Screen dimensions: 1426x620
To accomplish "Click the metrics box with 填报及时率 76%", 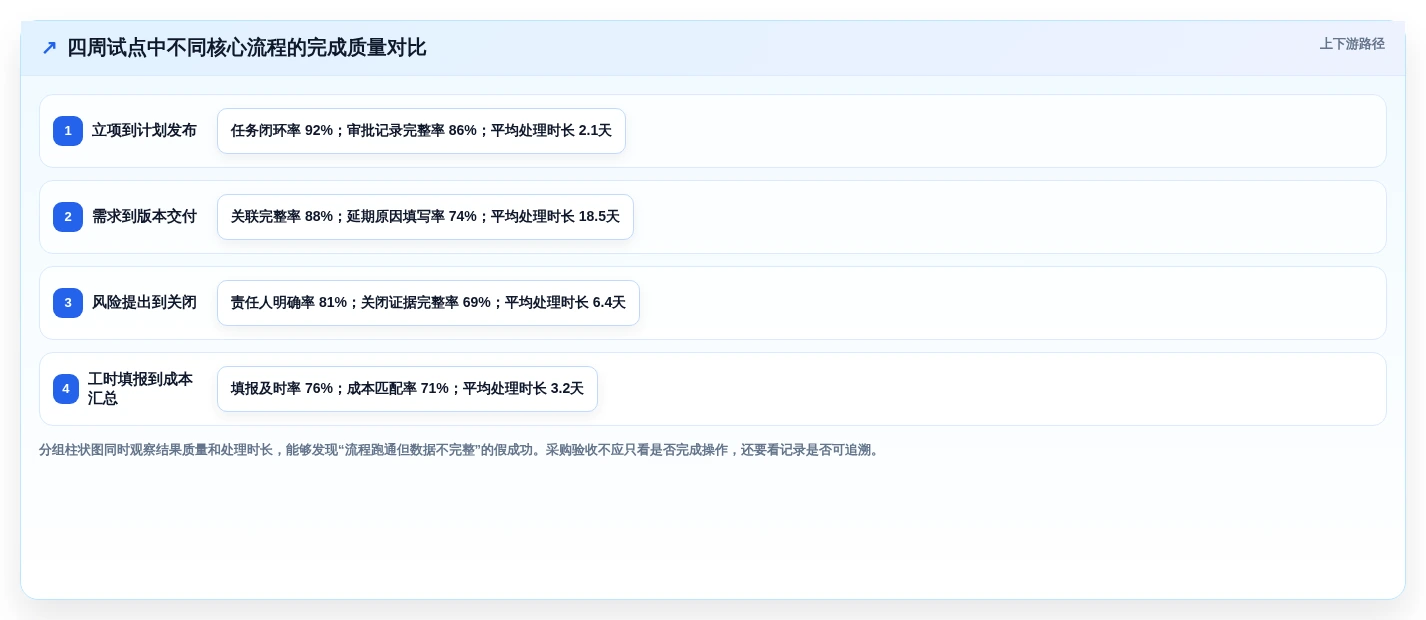I will click(407, 389).
